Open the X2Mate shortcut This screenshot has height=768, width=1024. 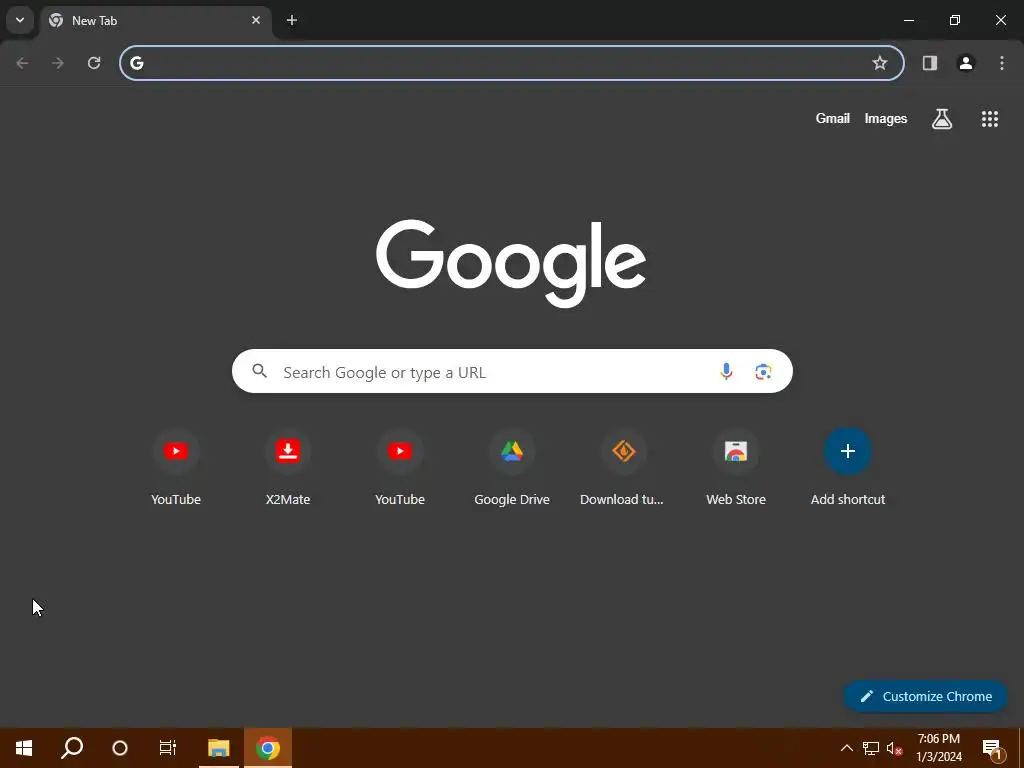point(288,467)
